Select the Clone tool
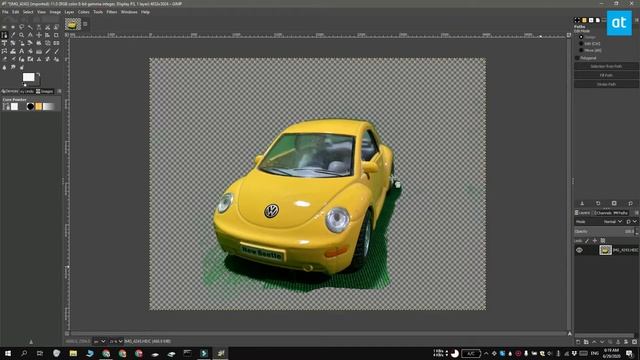This screenshot has width=640, height=360. tap(39, 60)
